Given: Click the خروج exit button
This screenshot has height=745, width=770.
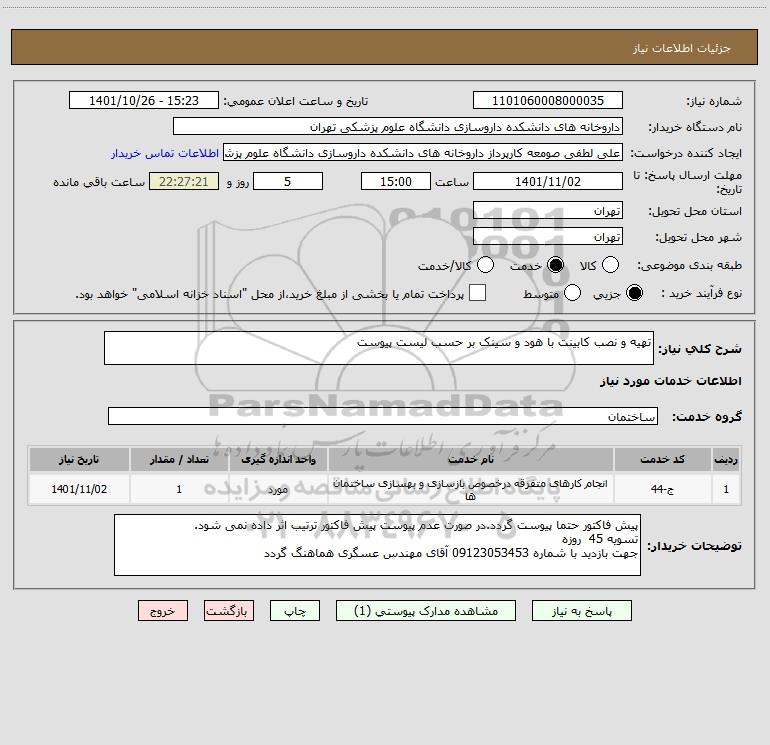Looking at the screenshot, I should point(163,611).
